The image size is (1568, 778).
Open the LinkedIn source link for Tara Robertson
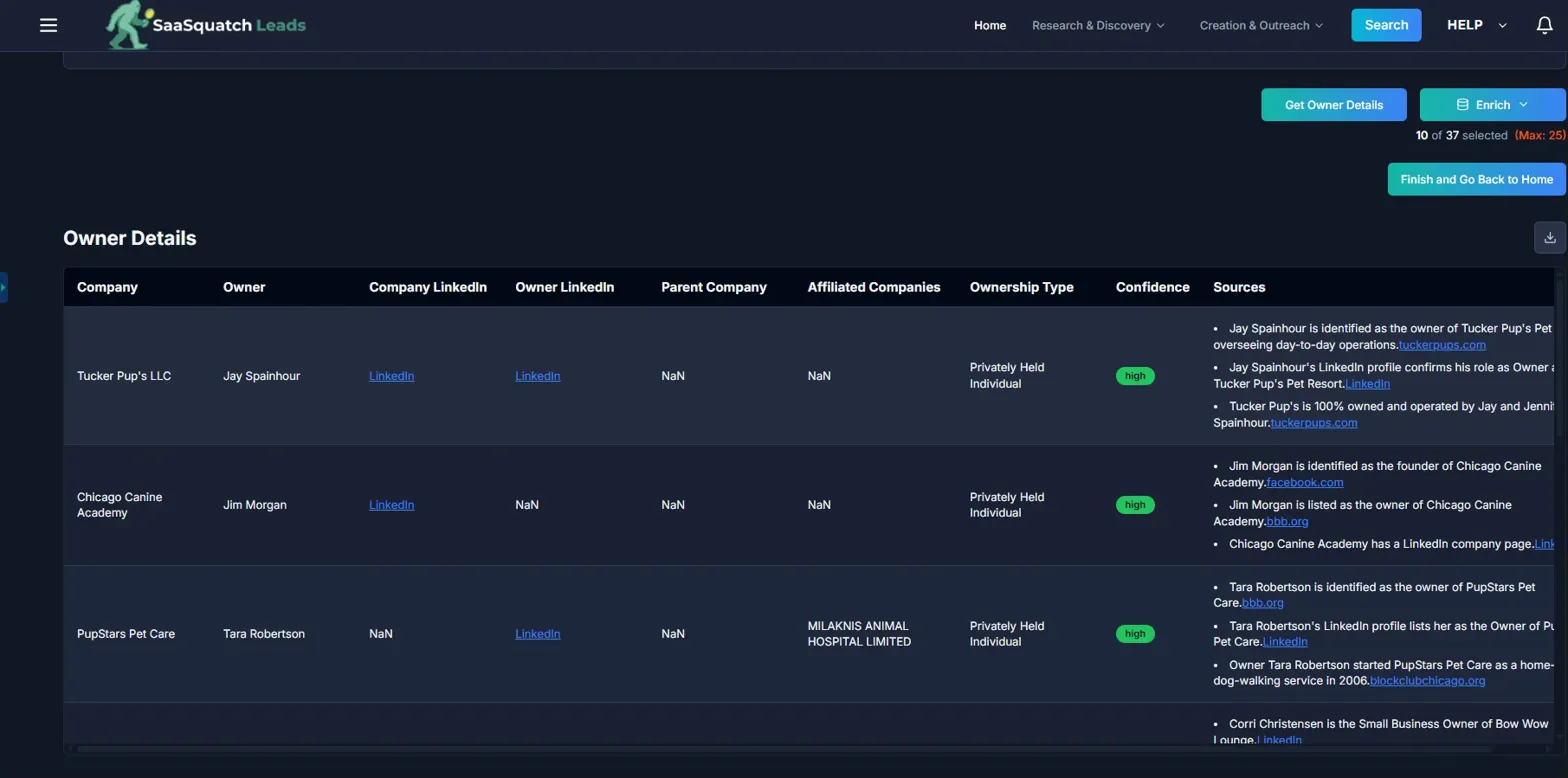coord(1285,642)
